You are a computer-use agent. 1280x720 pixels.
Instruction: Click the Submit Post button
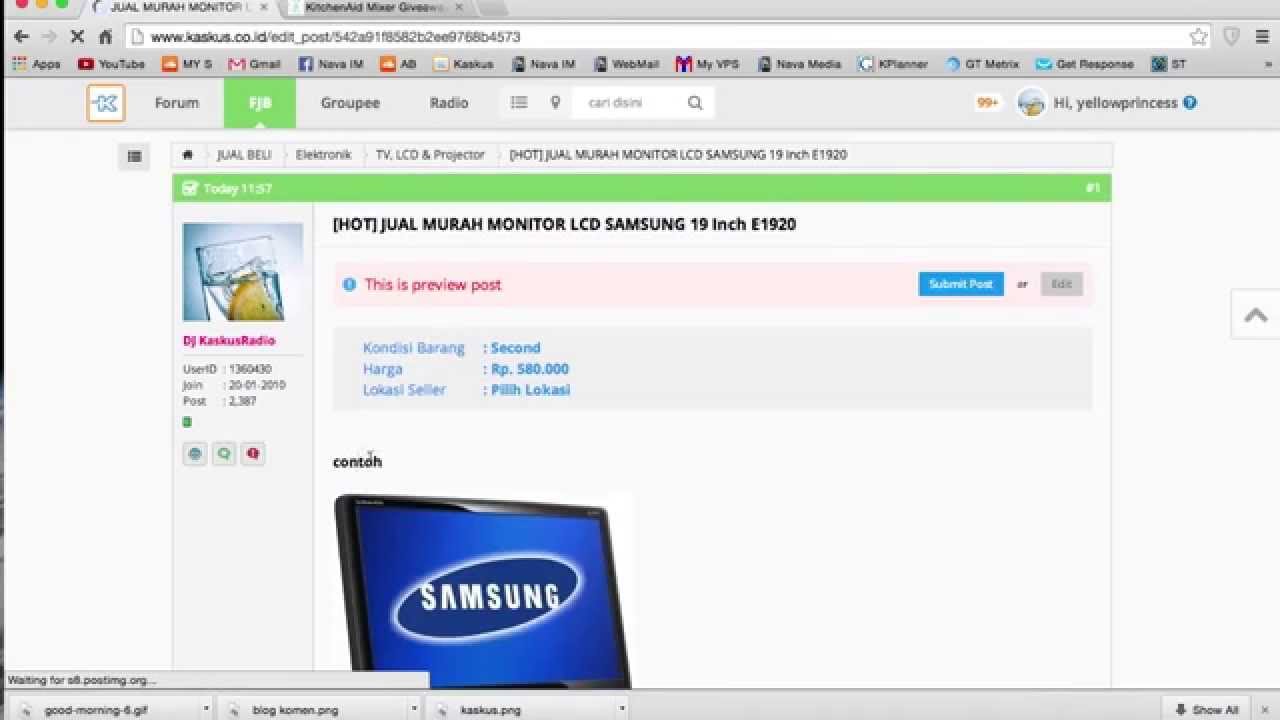961,284
